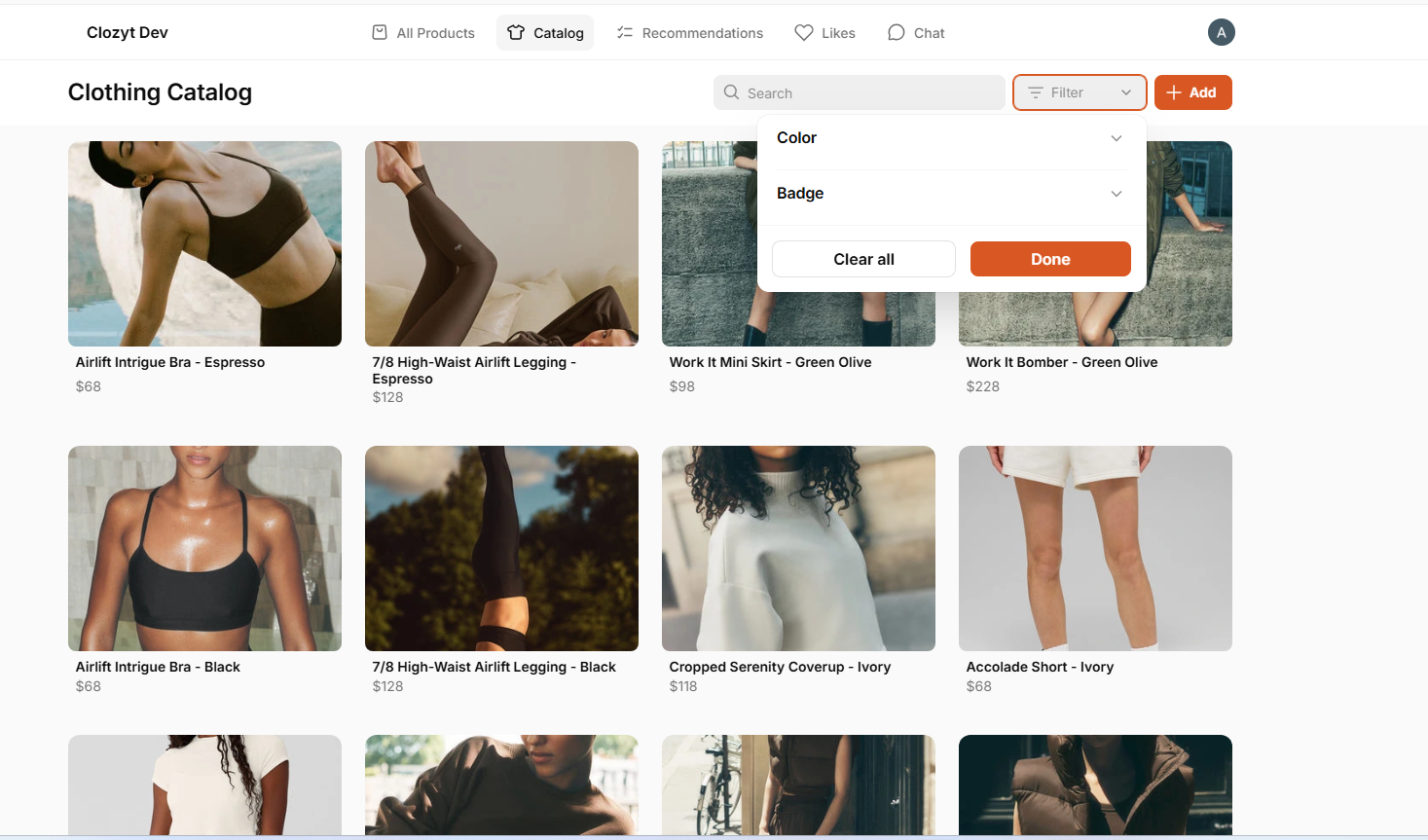Click 'Airlift Intrigue Bra - Espresso' title
This screenshot has height=840, width=1428.
pos(170,362)
